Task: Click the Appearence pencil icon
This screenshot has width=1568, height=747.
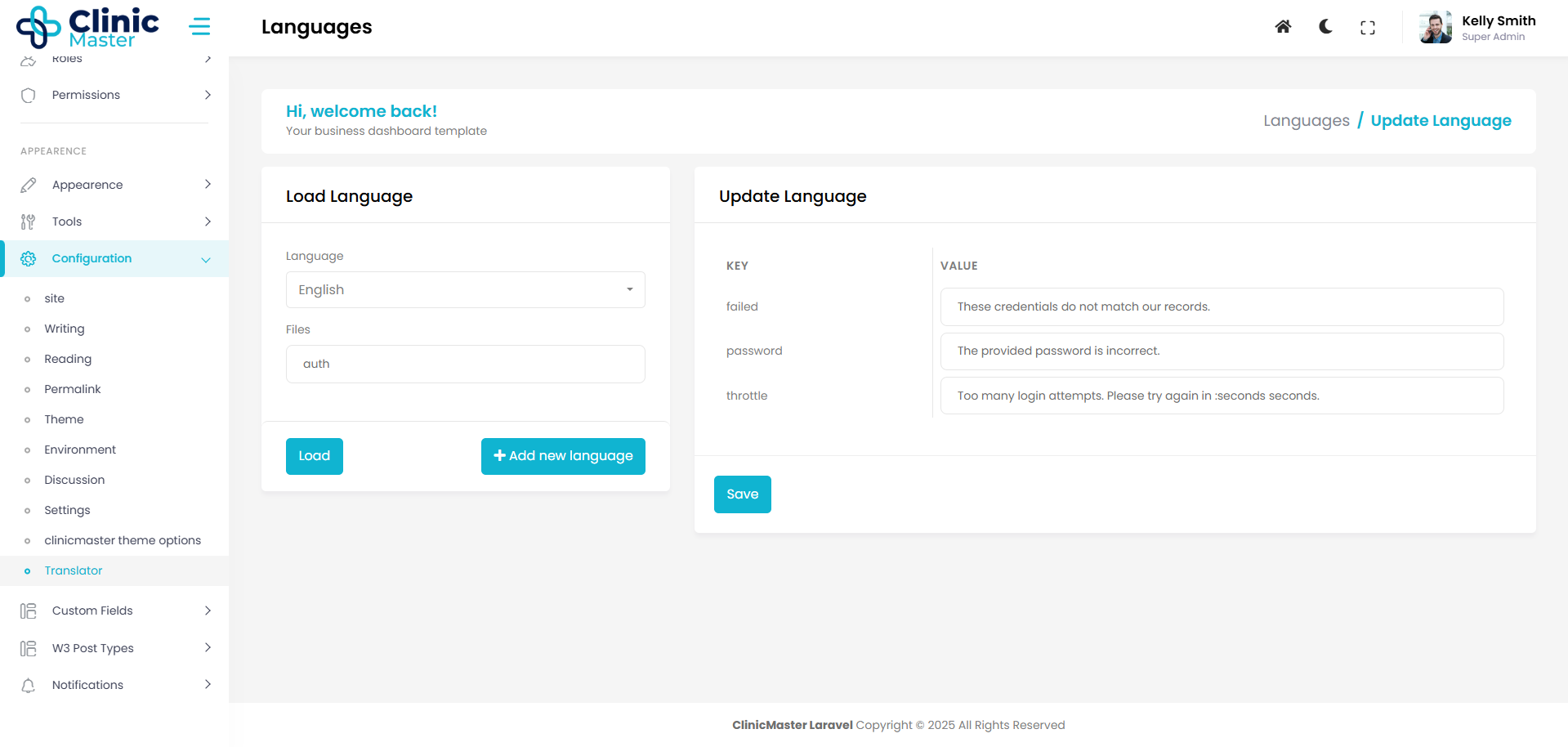Action: click(x=29, y=185)
